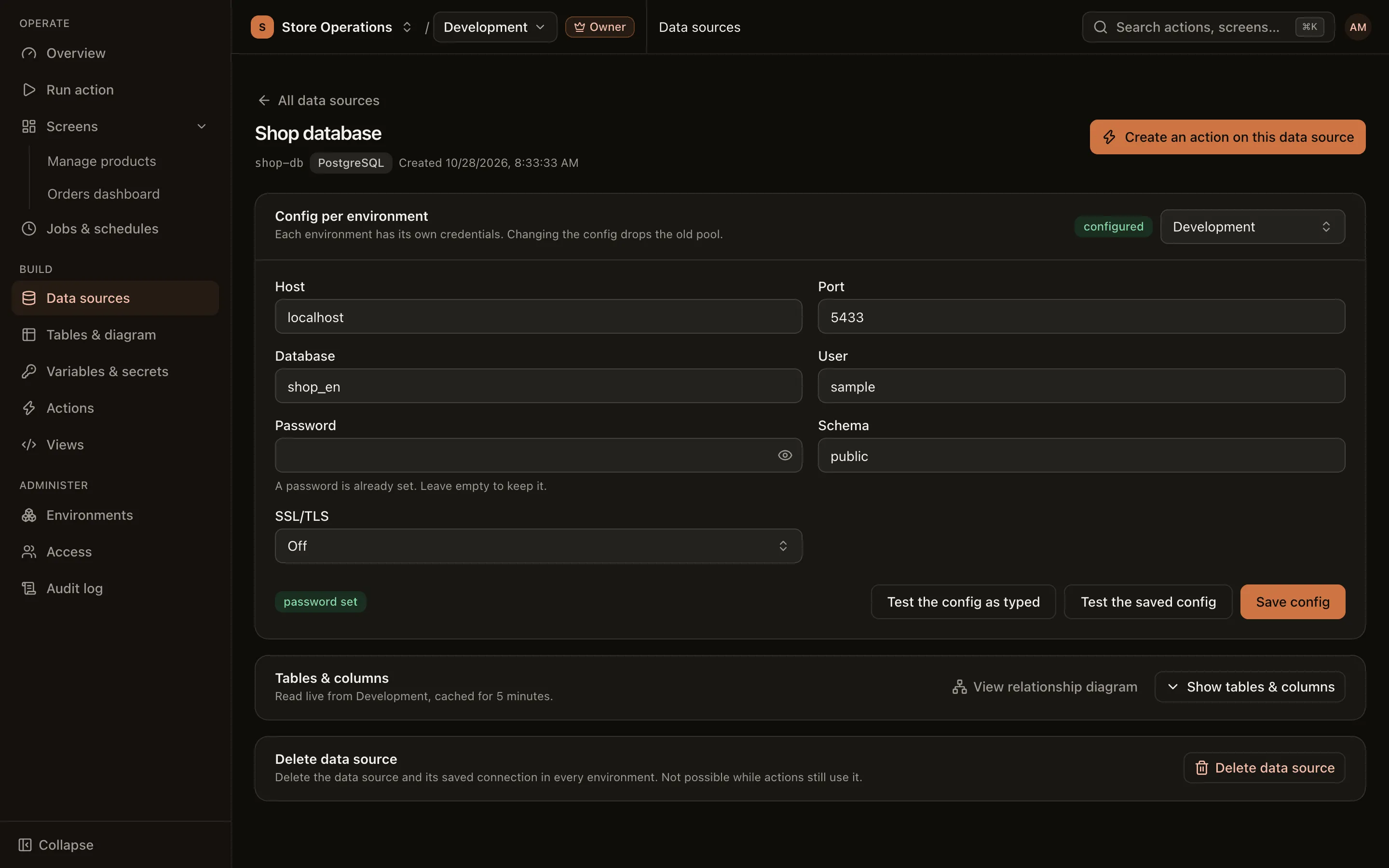
Task: Open the Screens nav item
Action: point(115,126)
